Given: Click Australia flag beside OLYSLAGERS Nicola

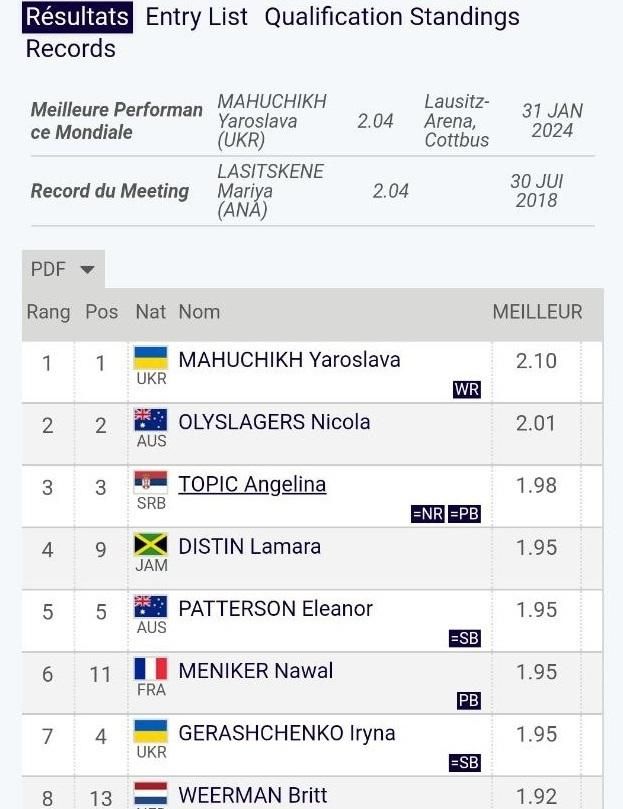Looking at the screenshot, I should pyautogui.click(x=151, y=420).
